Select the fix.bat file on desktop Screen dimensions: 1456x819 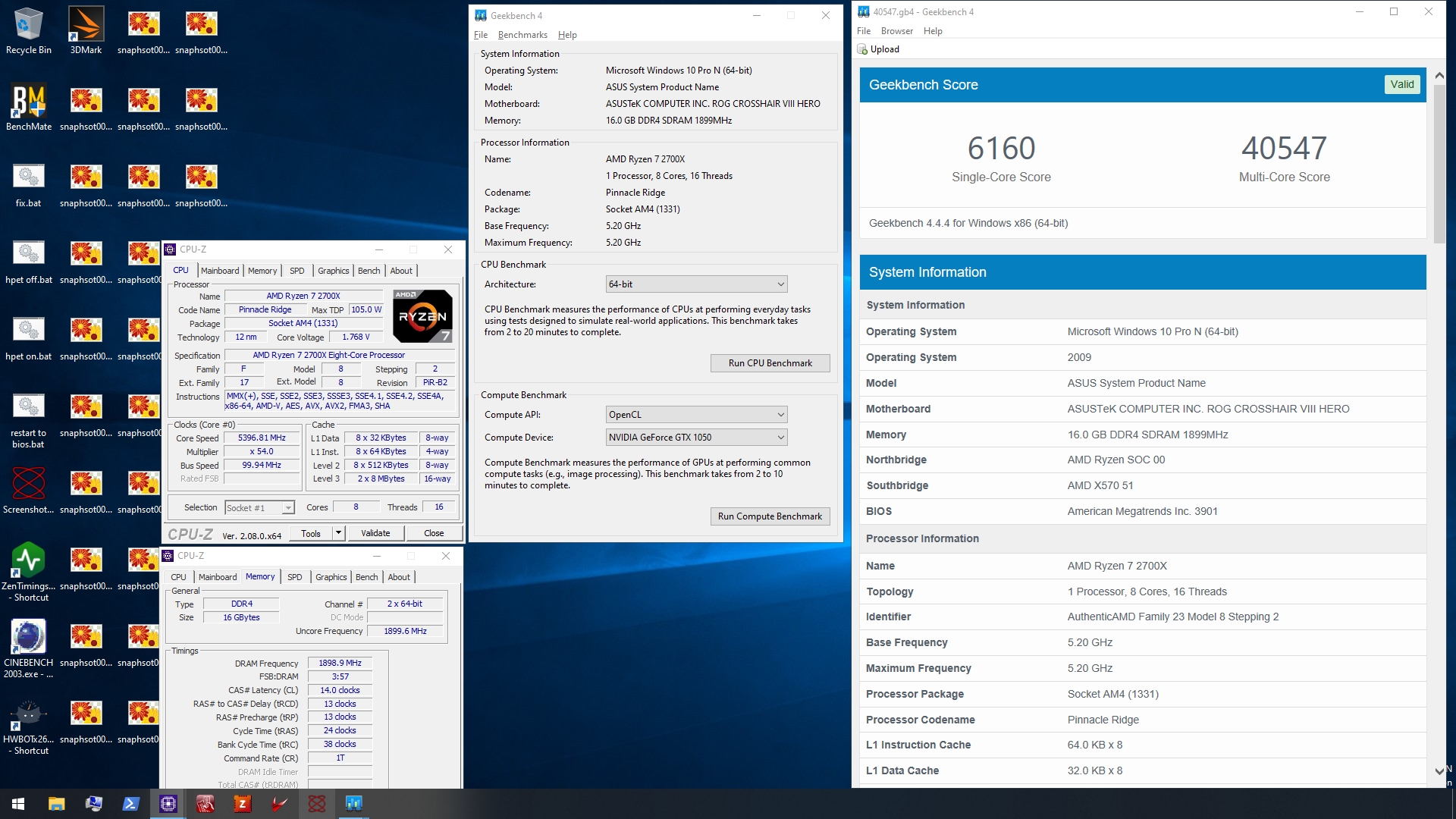[28, 184]
